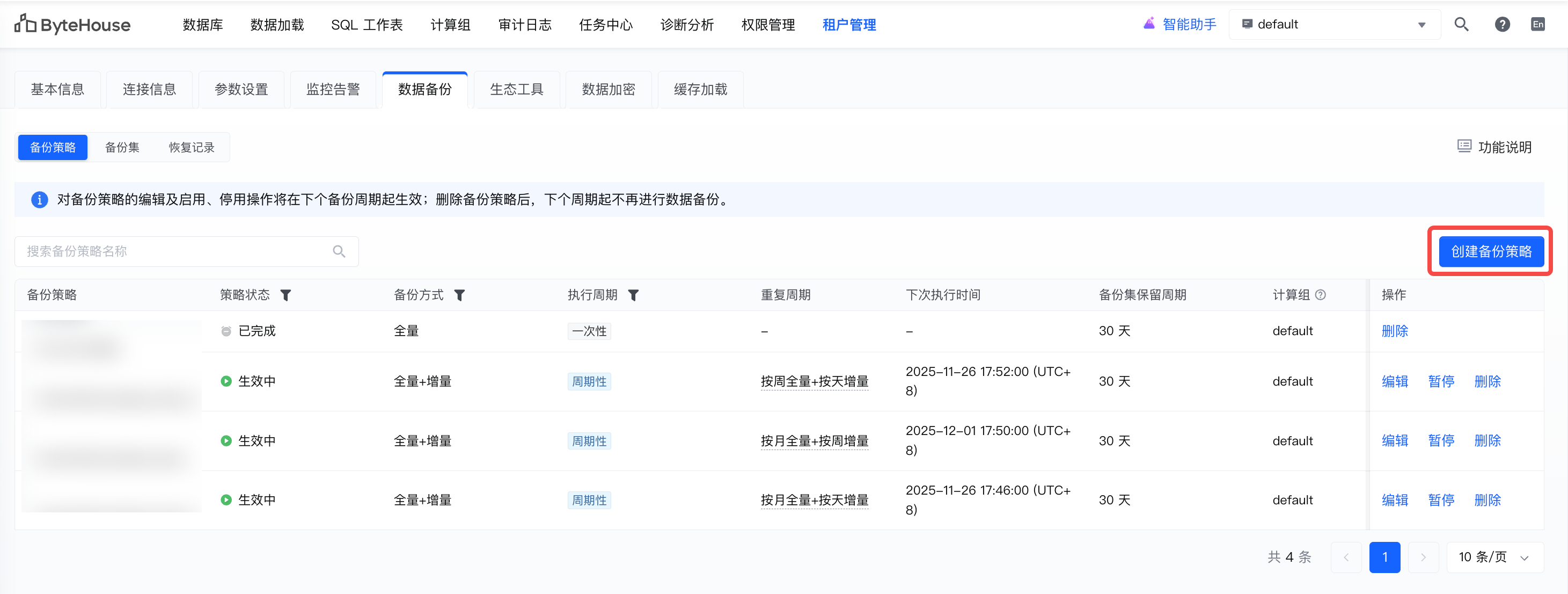Image resolution: width=1568 pixels, height=594 pixels.
Task: Click the 策略状态 filter funnel icon
Action: [285, 295]
